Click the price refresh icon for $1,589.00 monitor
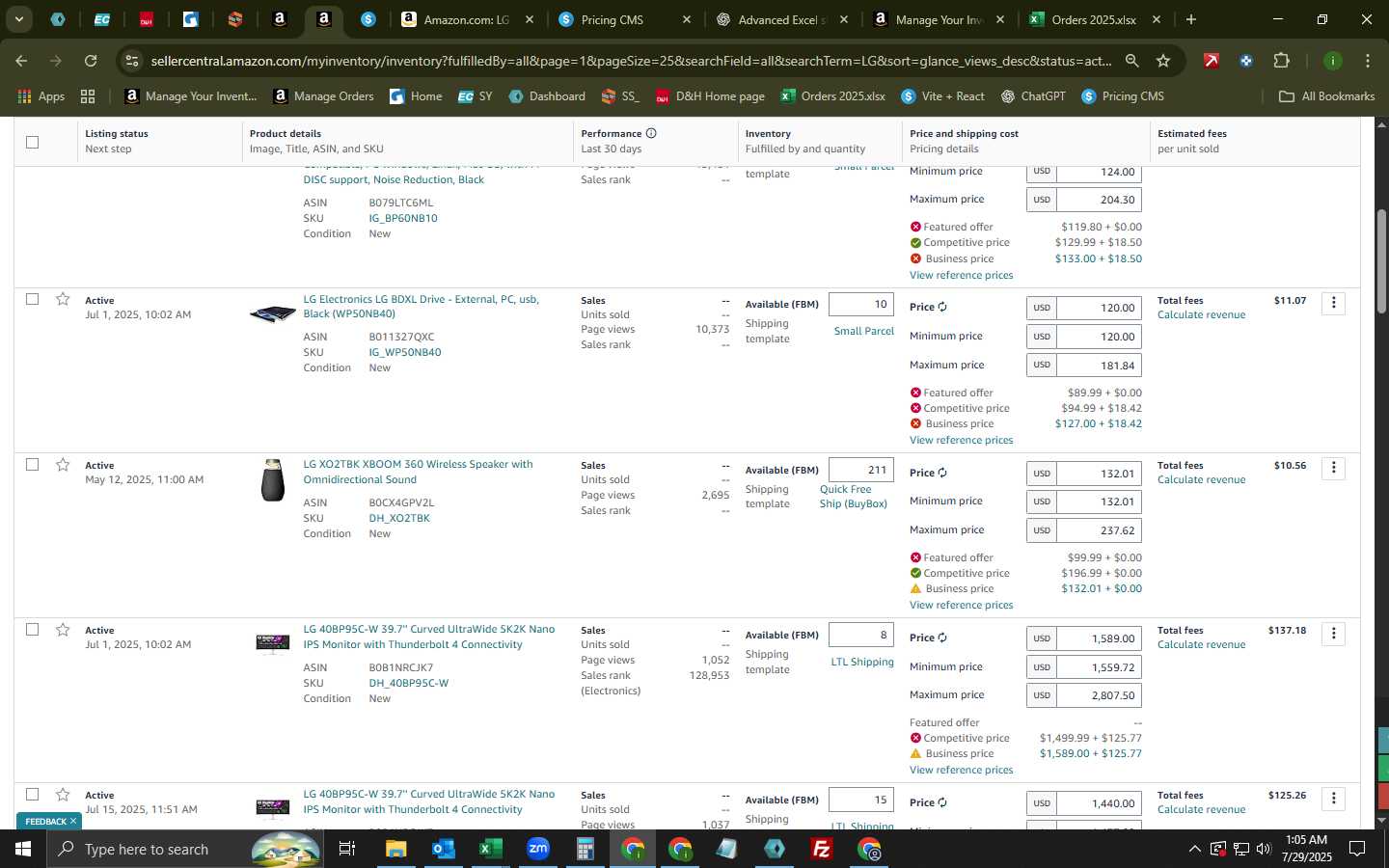 [942, 637]
